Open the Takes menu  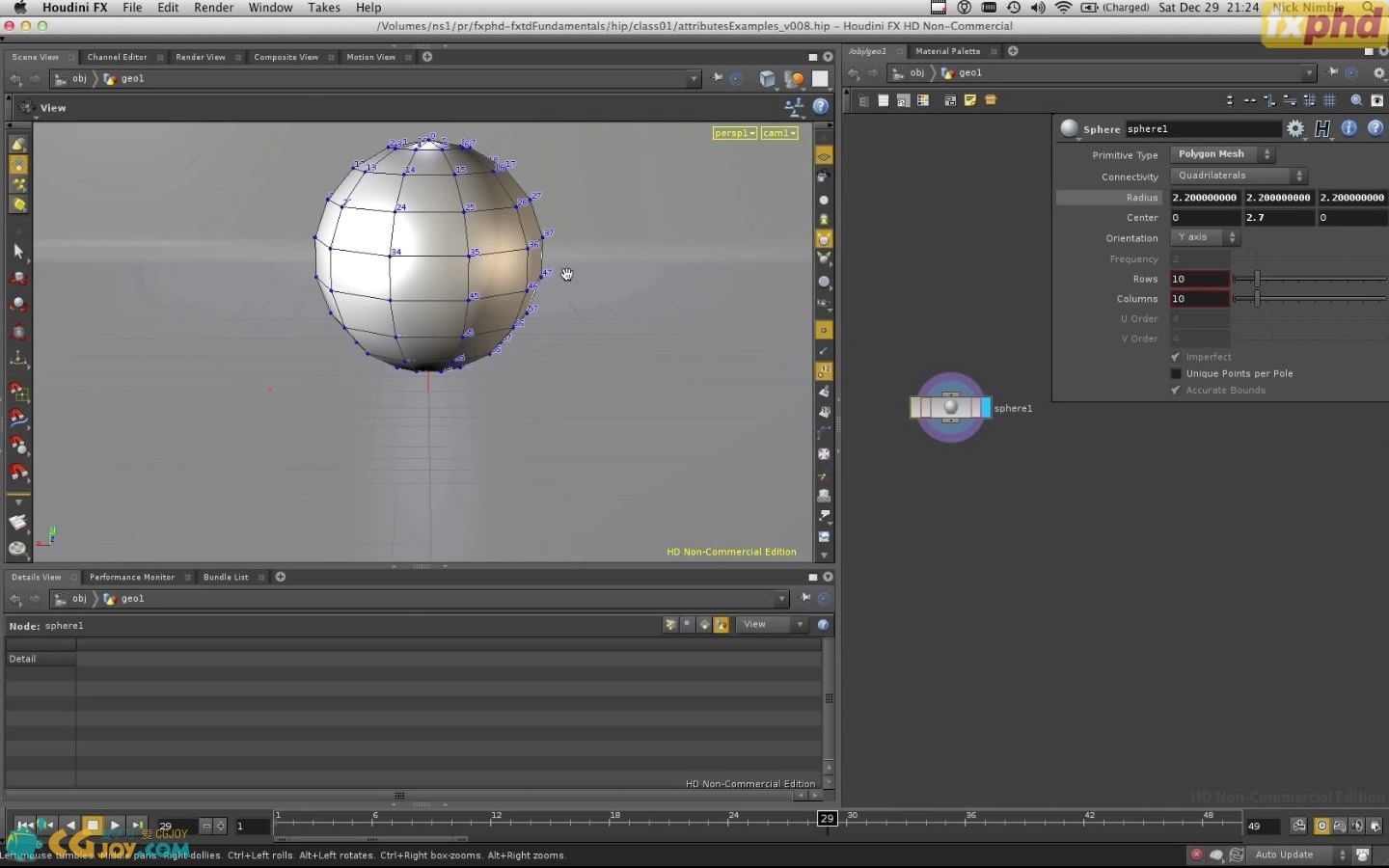324,7
